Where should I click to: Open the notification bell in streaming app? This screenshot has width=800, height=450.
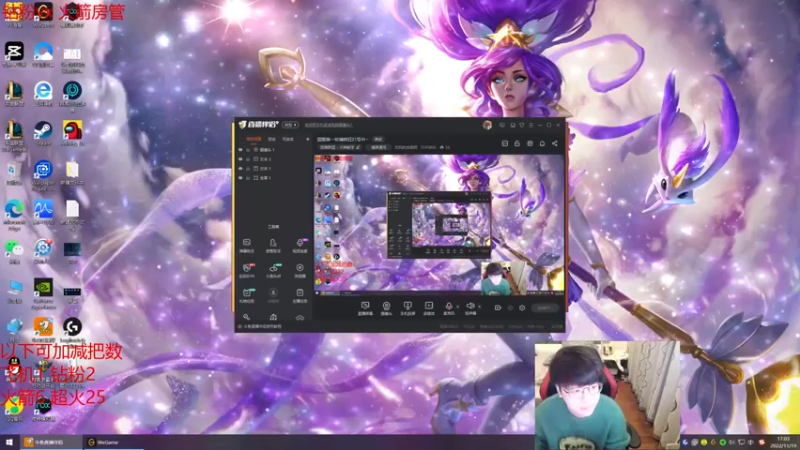pyautogui.click(x=542, y=143)
